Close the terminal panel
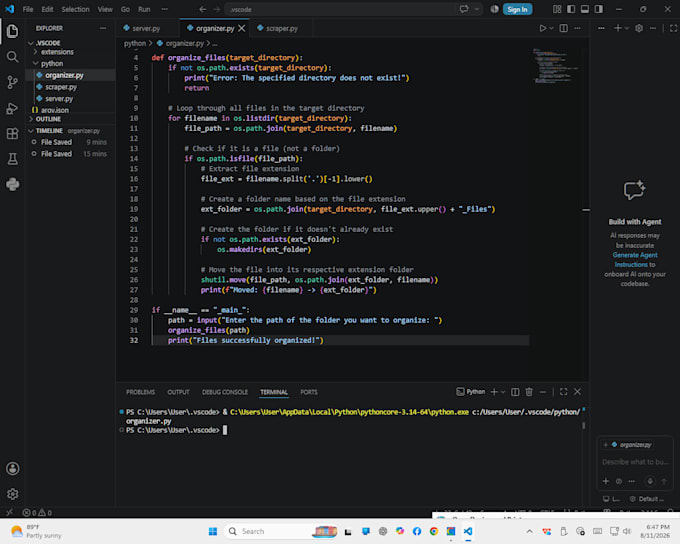Viewport: 680px width, 544px height. (x=577, y=392)
